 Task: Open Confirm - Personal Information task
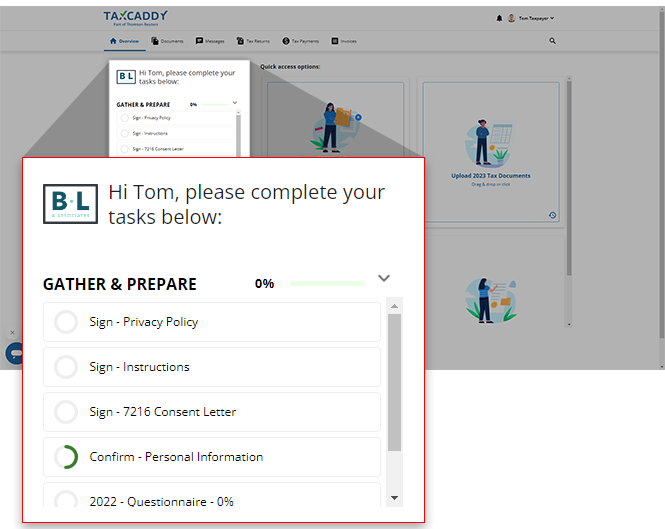click(x=212, y=457)
